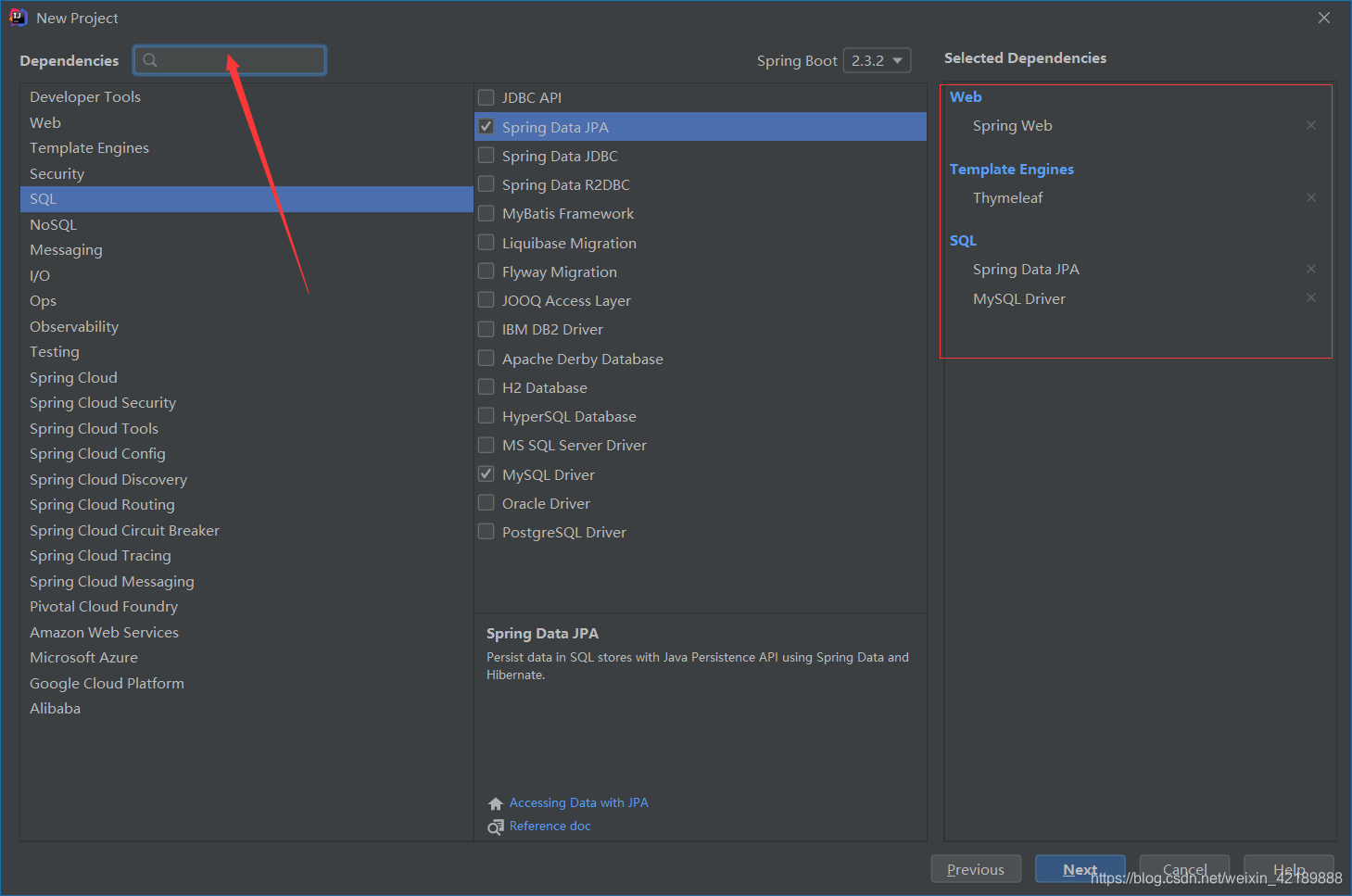Uncheck the Spring Data JPA checkbox
Screen dimensions: 1352x896
[x=486, y=126]
